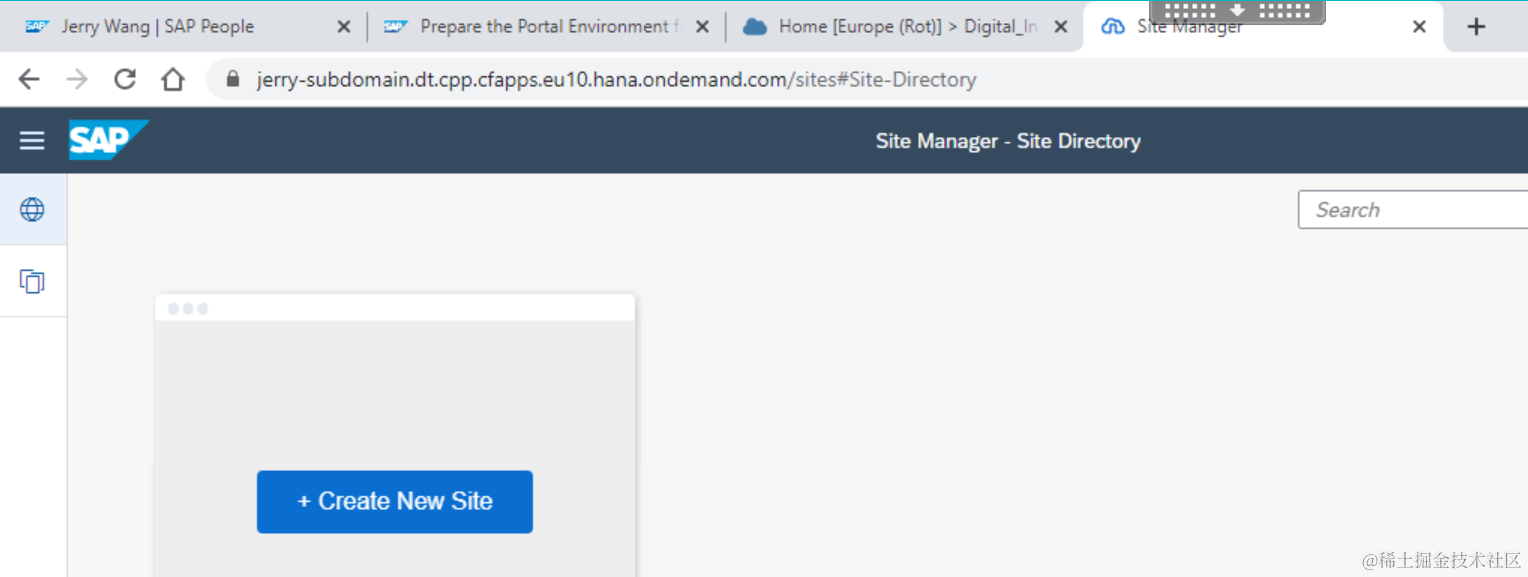Image resolution: width=1528 pixels, height=577 pixels.
Task: Close the Jerry Wang SAP People tab
Action: [x=343, y=27]
